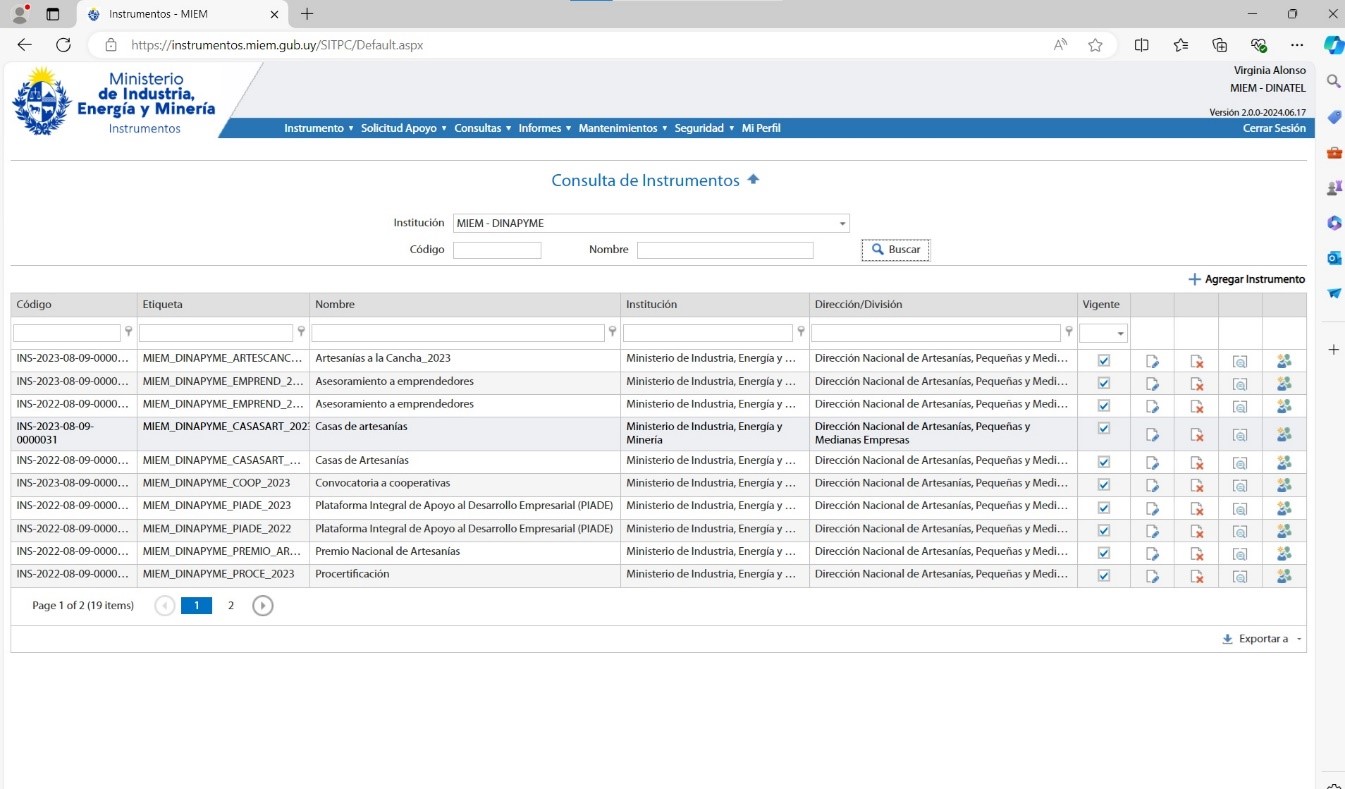Delete the Procertificación instrument
The image size is (1345, 789).
1196,576
